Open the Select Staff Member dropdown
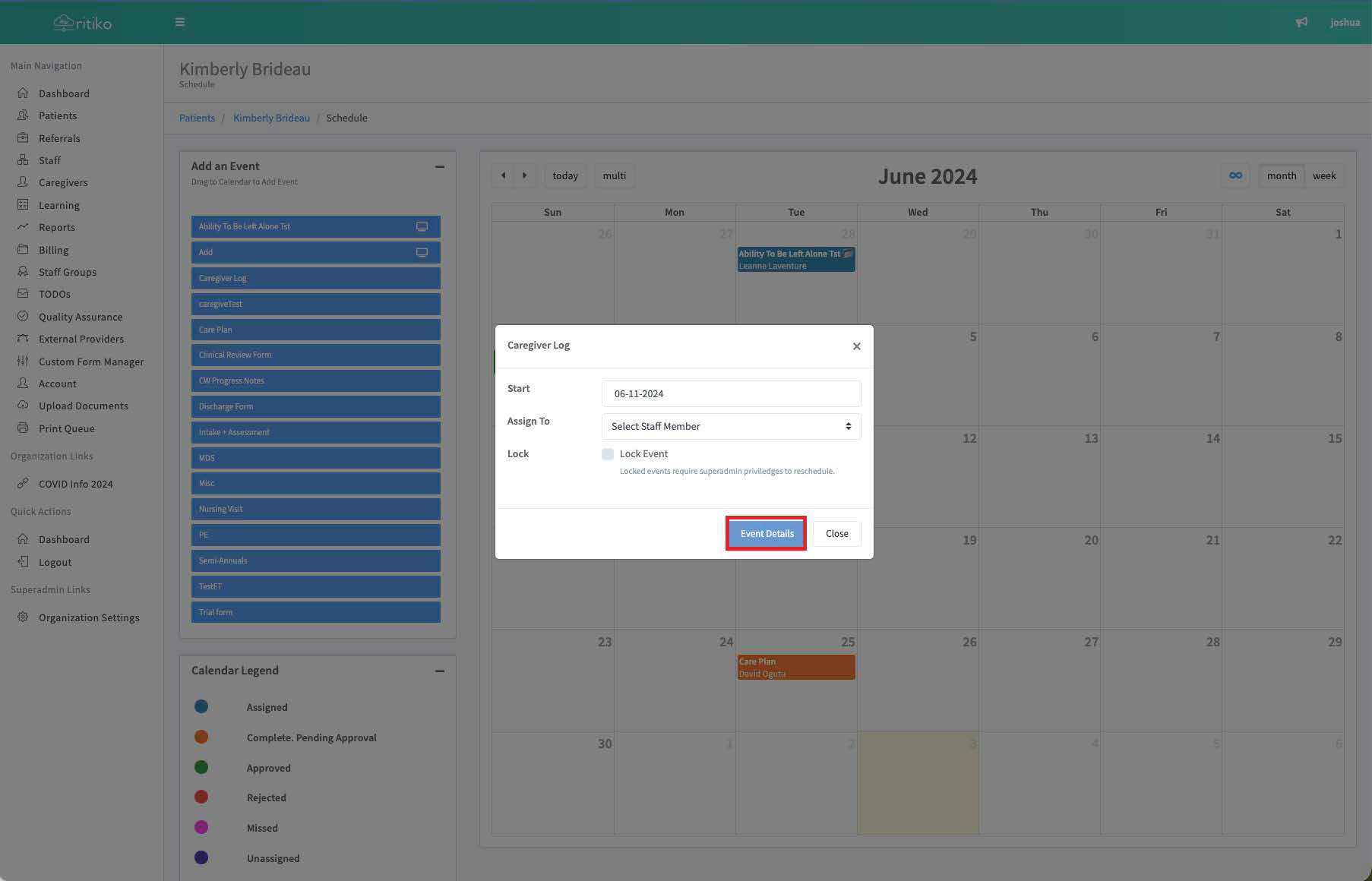The image size is (1372, 881). point(731,426)
